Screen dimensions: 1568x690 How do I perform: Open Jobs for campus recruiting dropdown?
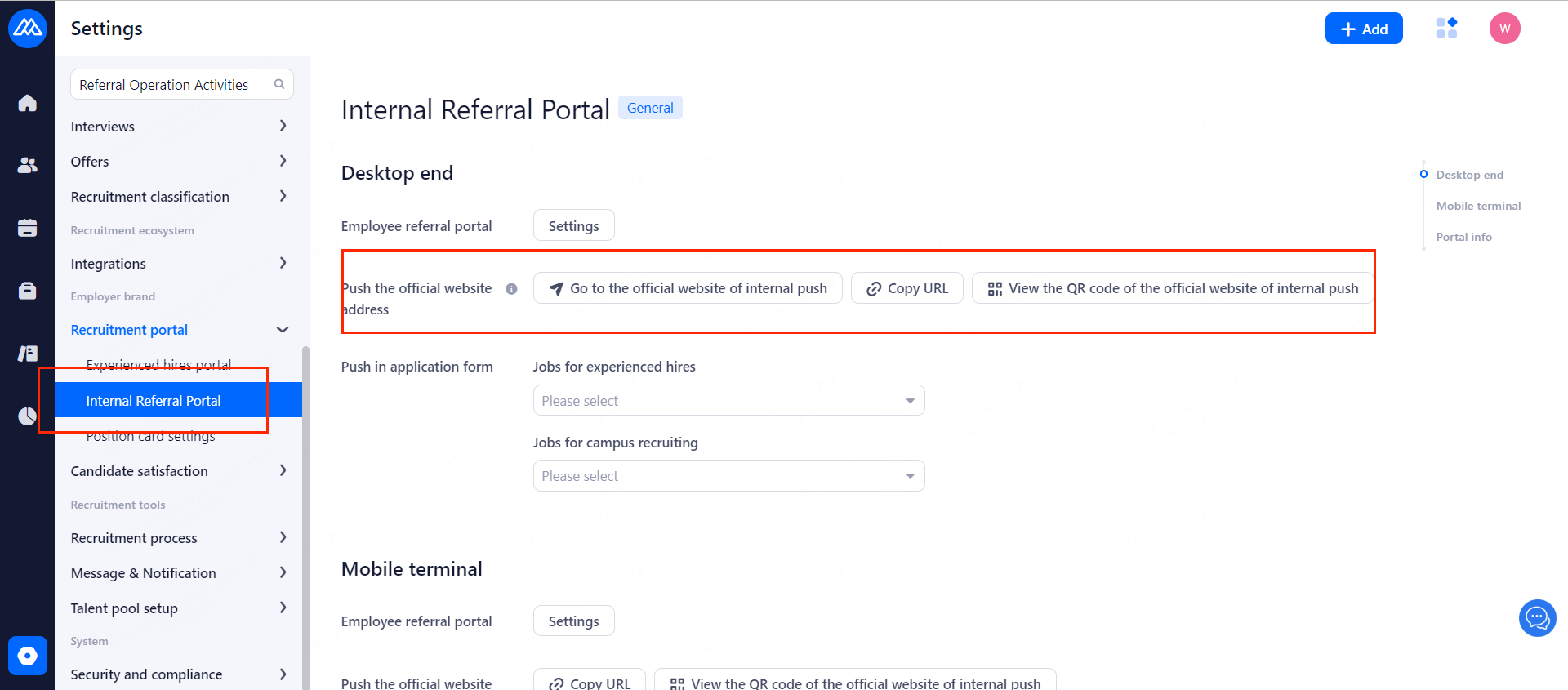728,476
